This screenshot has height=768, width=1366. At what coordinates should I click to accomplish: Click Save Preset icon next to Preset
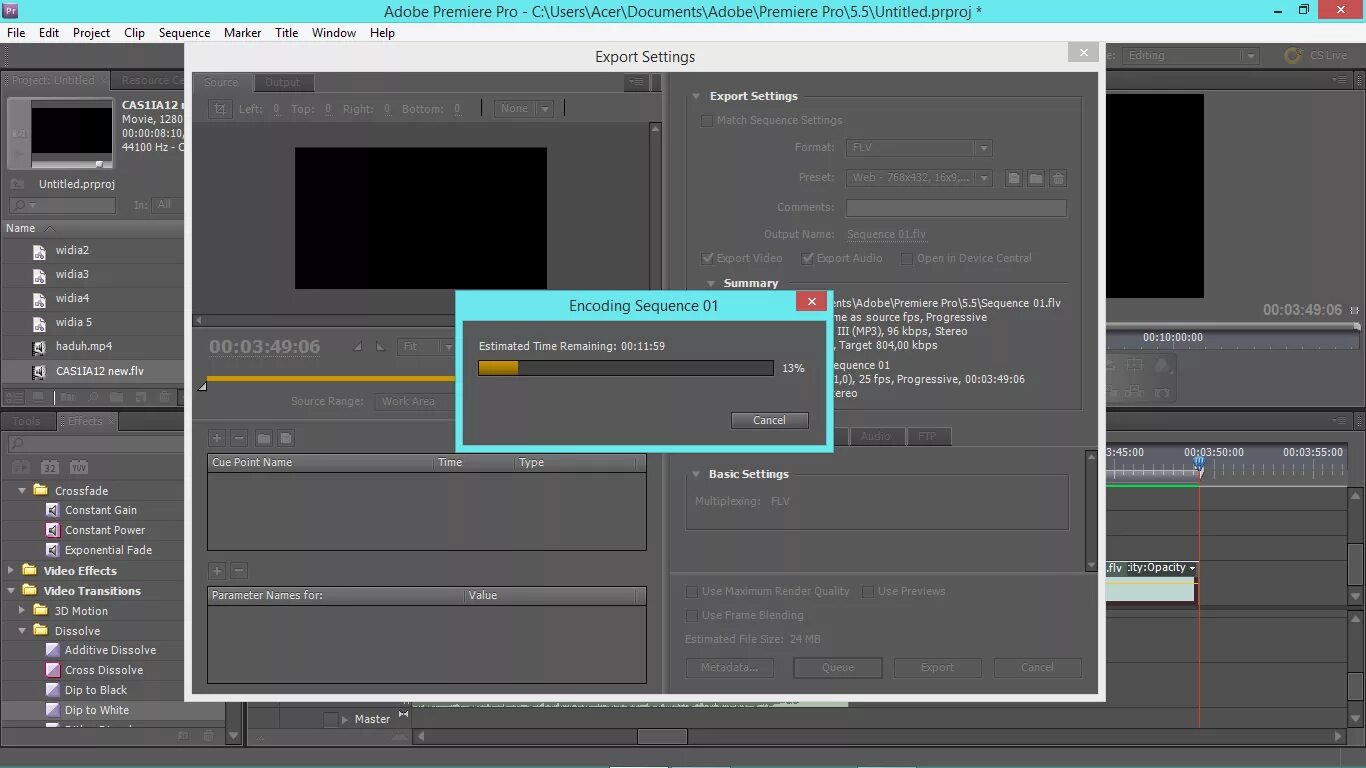pyautogui.click(x=1014, y=178)
